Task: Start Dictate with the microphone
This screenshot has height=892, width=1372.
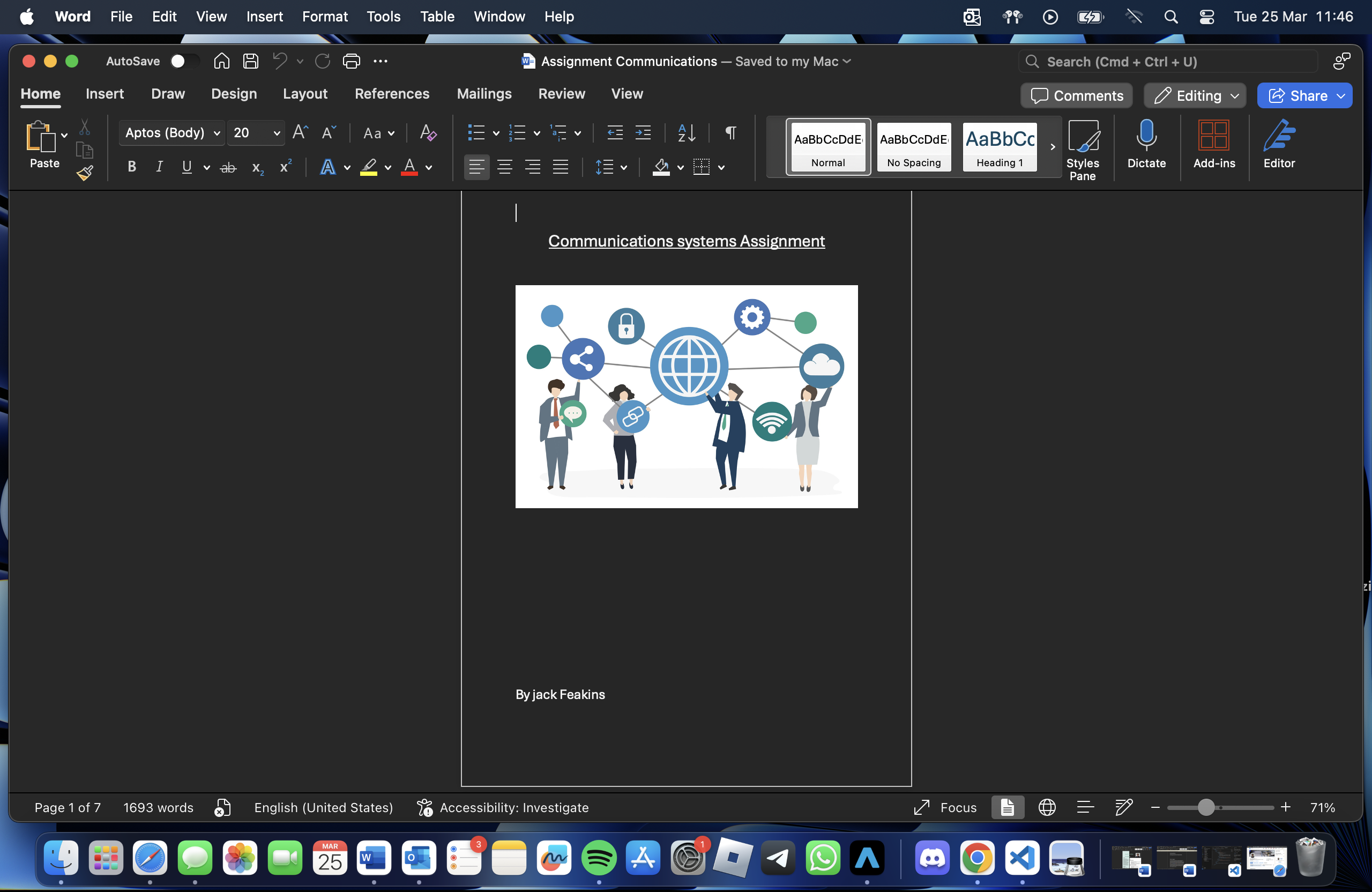Action: coord(1146,144)
